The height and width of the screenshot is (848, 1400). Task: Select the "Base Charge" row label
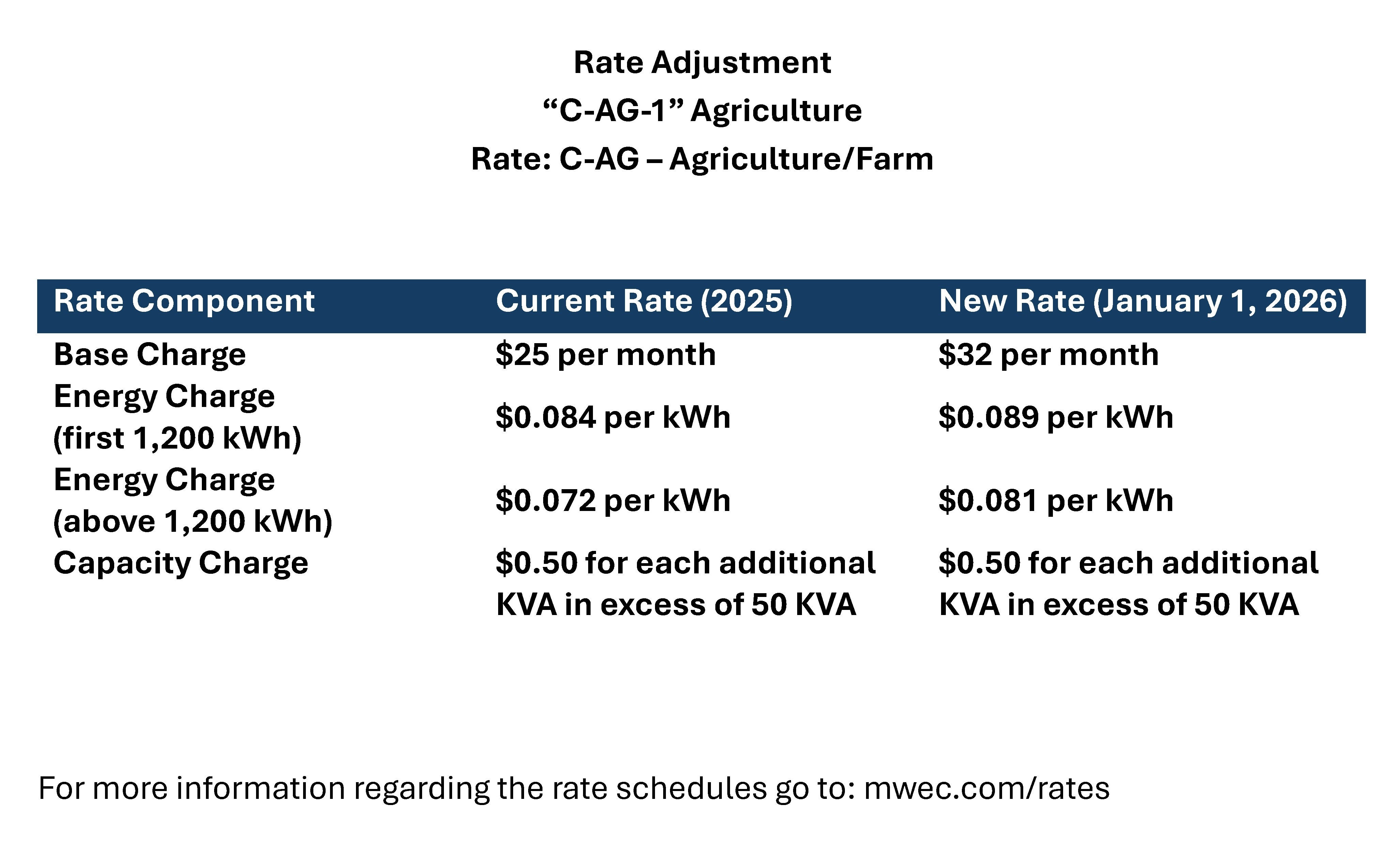coord(150,355)
